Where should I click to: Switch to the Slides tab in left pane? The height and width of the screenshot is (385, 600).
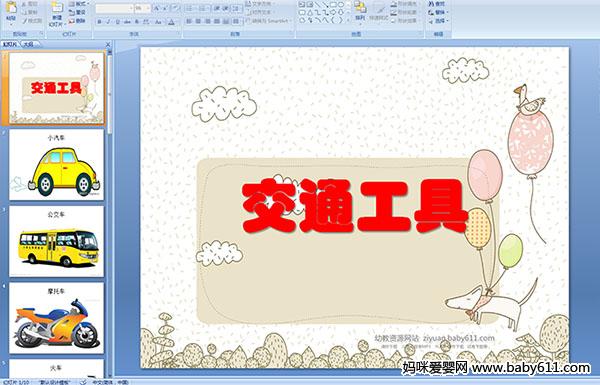10,44
